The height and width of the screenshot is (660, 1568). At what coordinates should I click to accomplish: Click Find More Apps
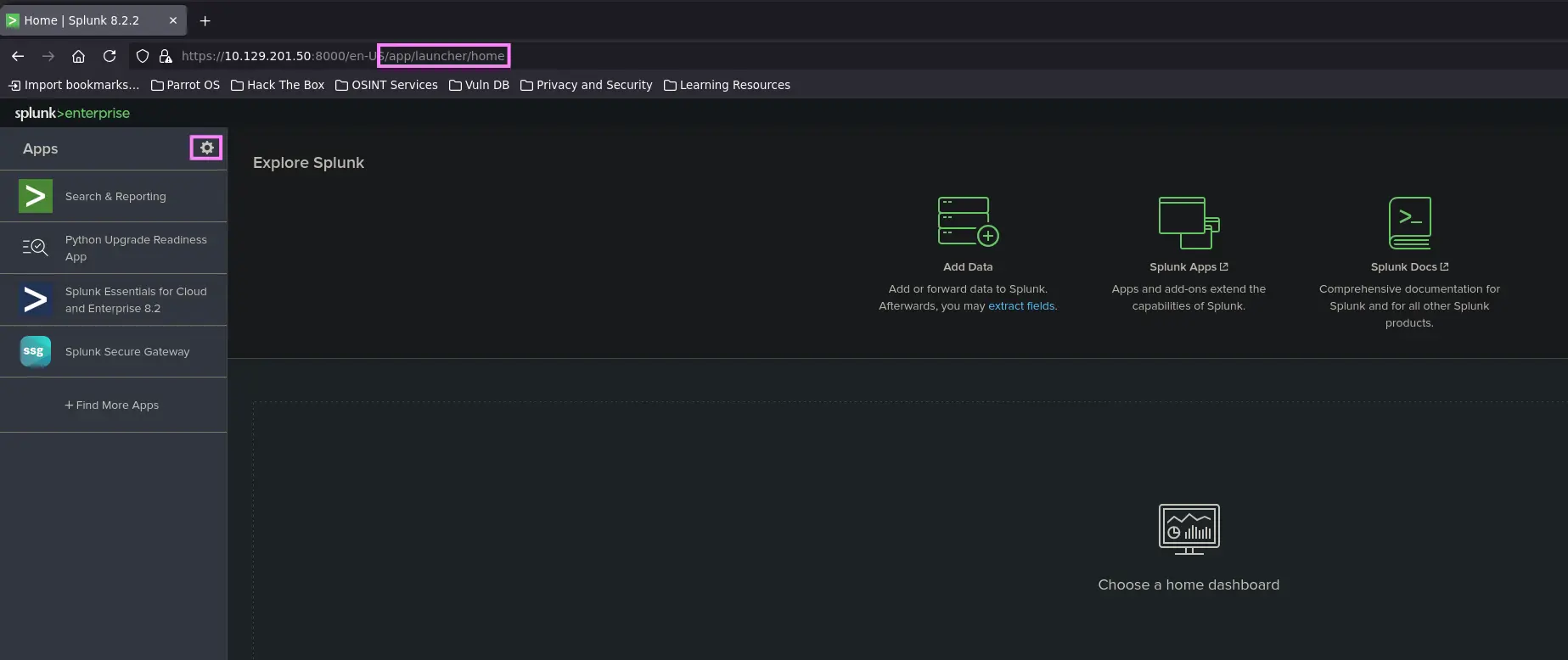(x=112, y=406)
